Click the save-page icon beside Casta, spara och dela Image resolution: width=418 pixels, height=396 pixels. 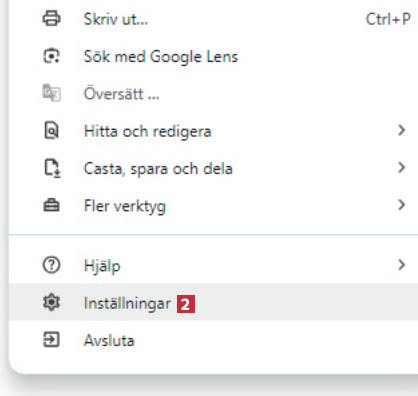[52, 168]
